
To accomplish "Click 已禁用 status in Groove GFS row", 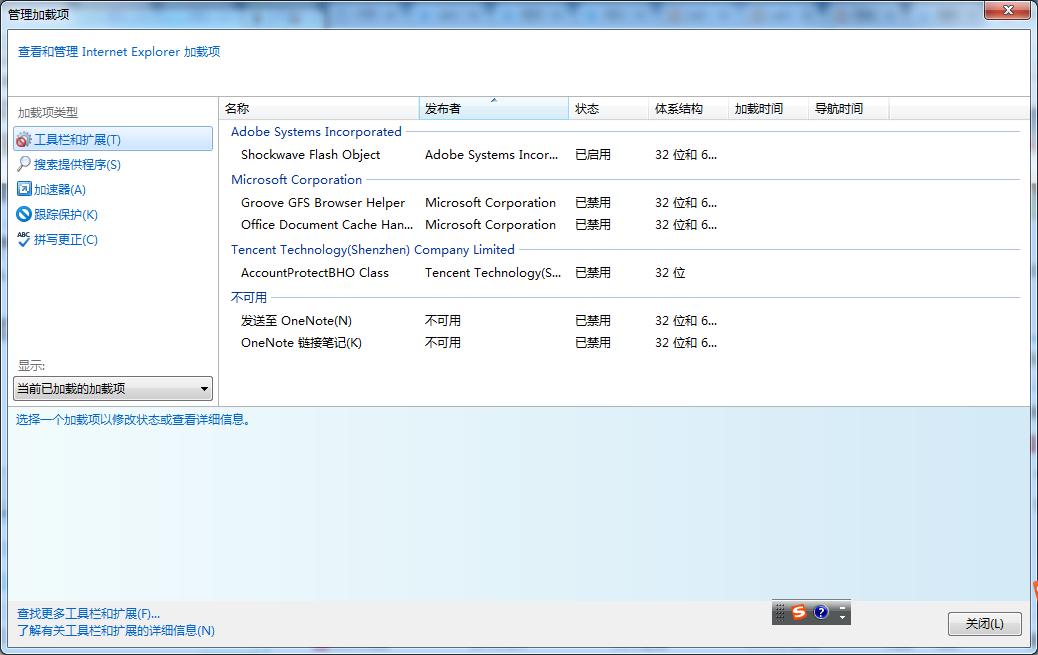I will (x=592, y=203).
